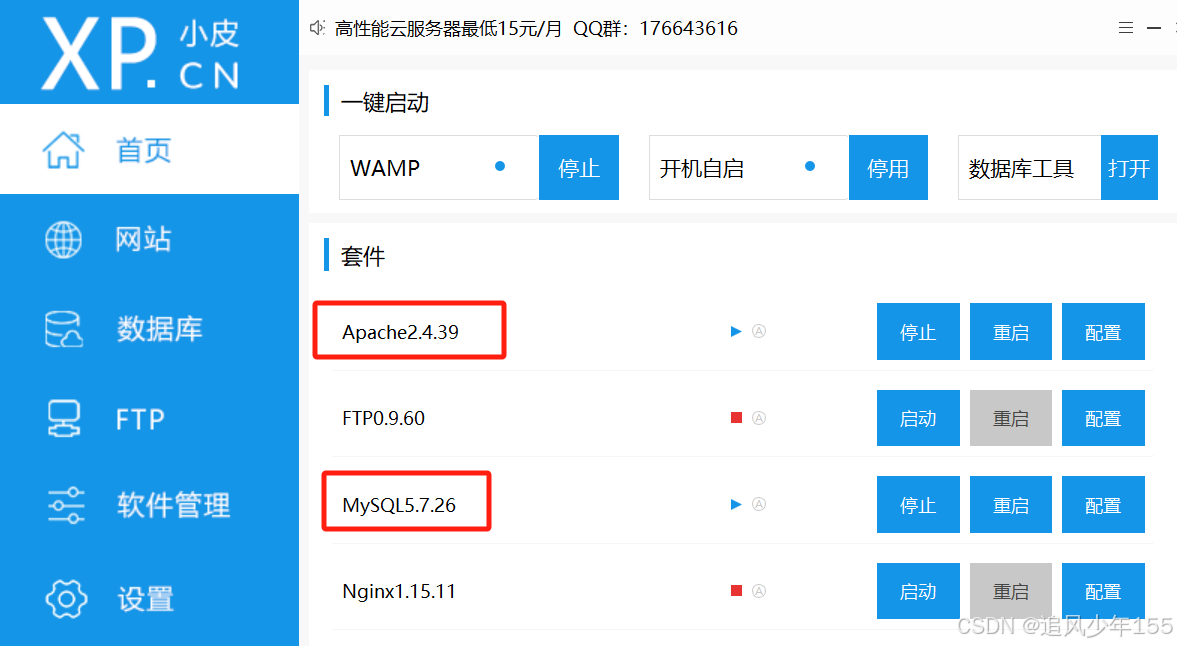Start Nginx1.15.11 with 启动
Viewport: 1177px width, 646px height.
pyautogui.click(x=918, y=591)
